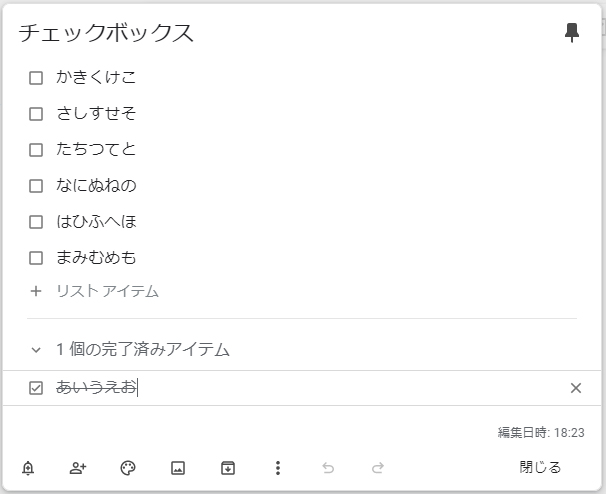
Task: Open the background color palette icon
Action: 128,467
